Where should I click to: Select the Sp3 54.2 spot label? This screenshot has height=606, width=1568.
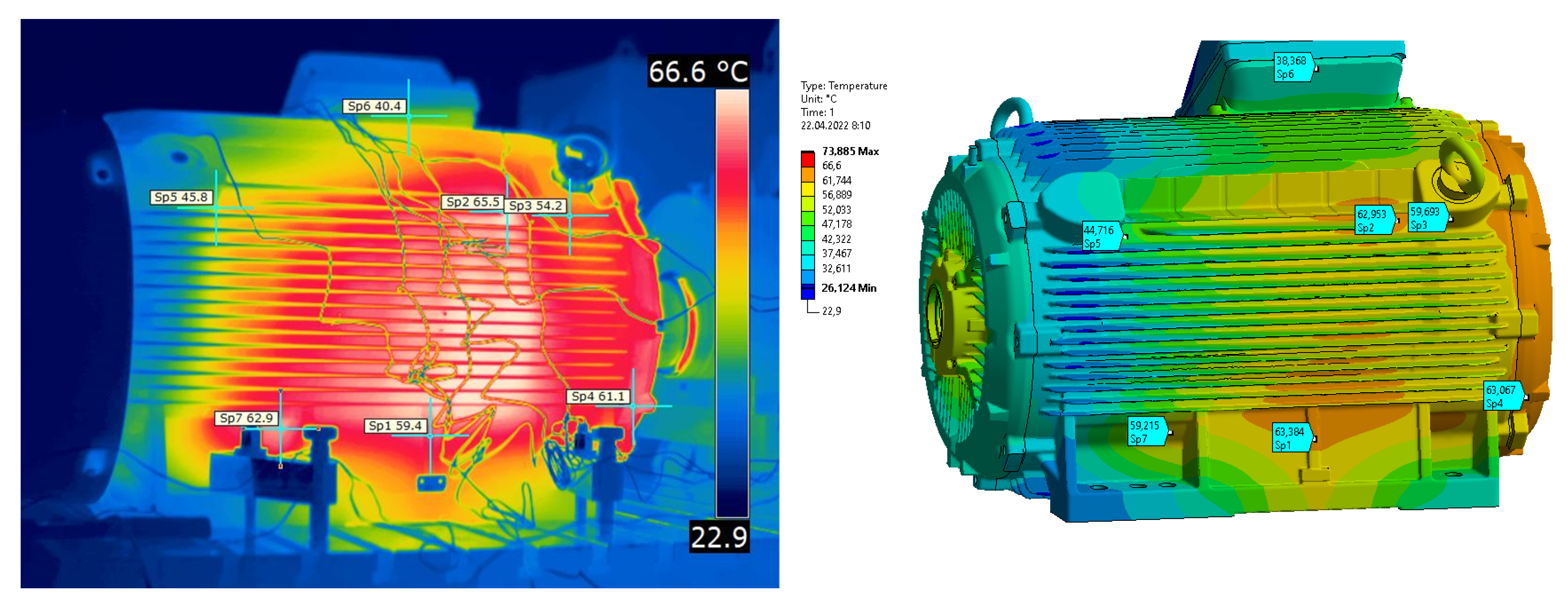[x=535, y=206]
